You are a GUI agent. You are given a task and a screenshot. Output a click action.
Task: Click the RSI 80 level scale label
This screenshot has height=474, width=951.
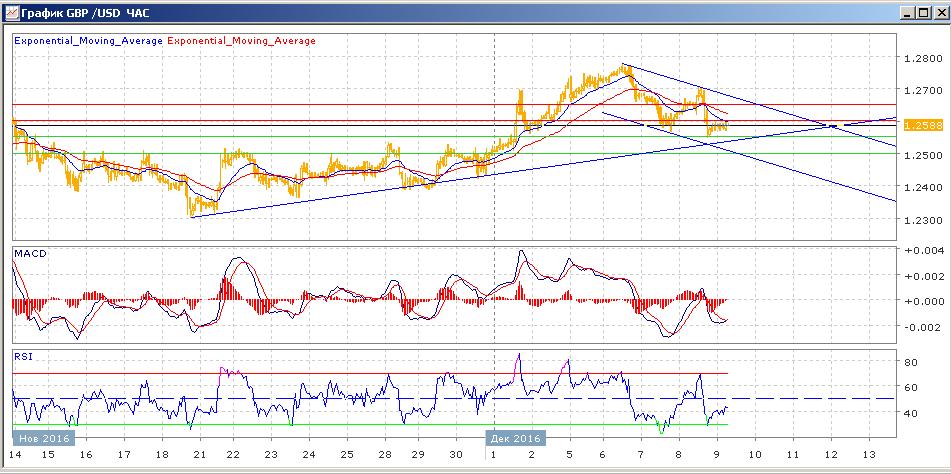(x=911, y=362)
